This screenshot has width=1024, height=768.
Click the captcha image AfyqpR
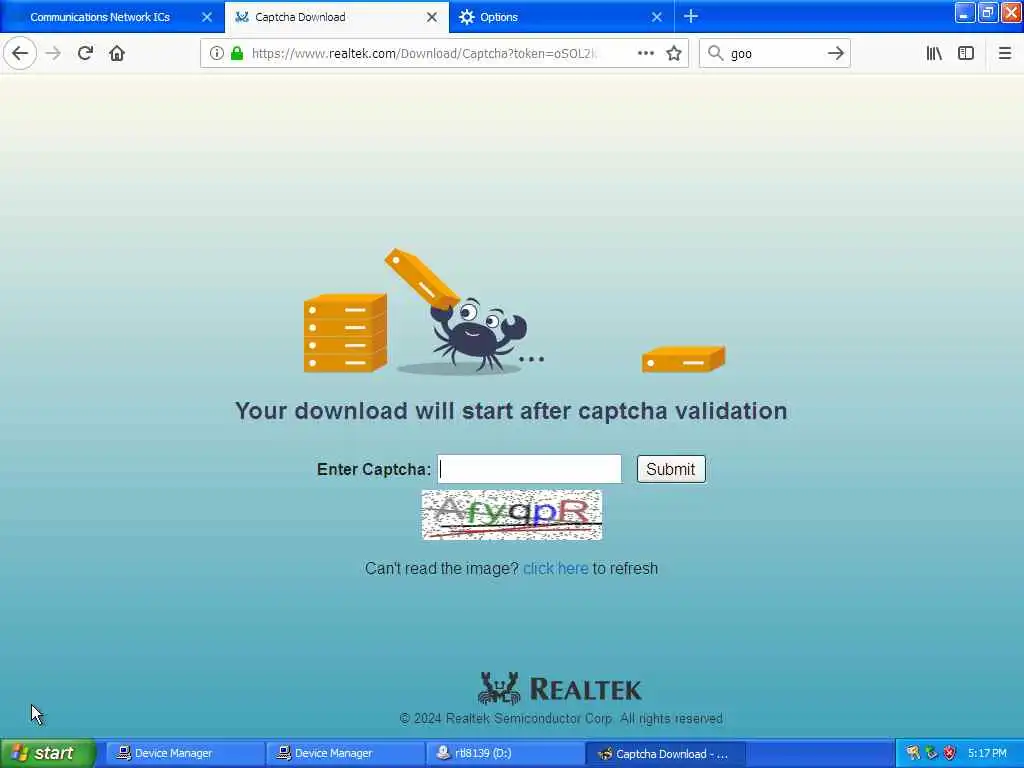tap(511, 515)
